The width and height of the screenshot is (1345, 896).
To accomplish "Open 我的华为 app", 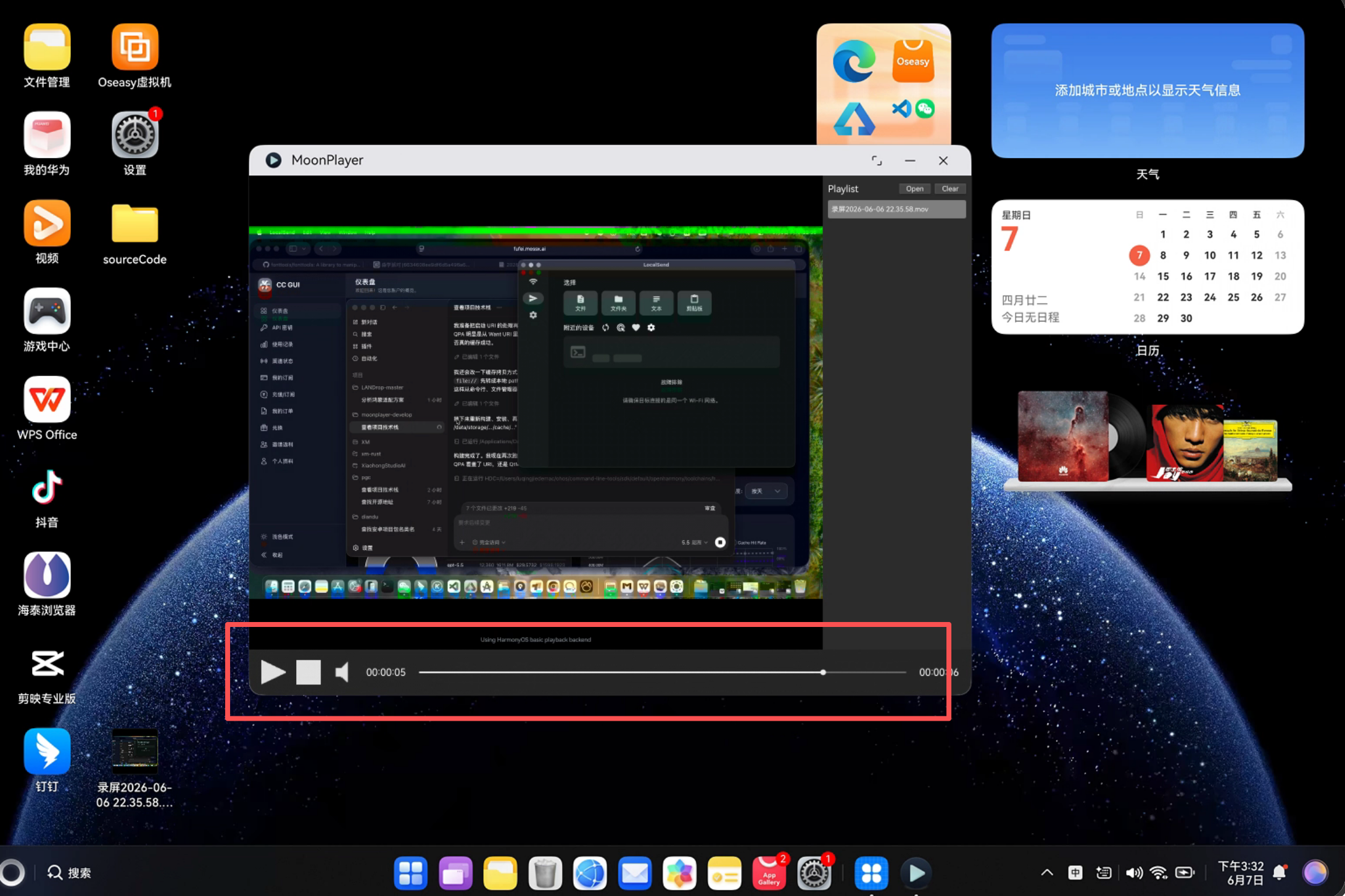I will [47, 144].
